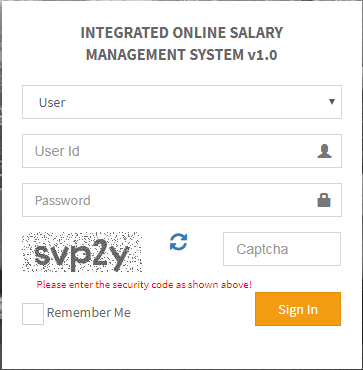Select the 'User' text in the combo box
Screen dimensions: 363x370
click(x=52, y=103)
